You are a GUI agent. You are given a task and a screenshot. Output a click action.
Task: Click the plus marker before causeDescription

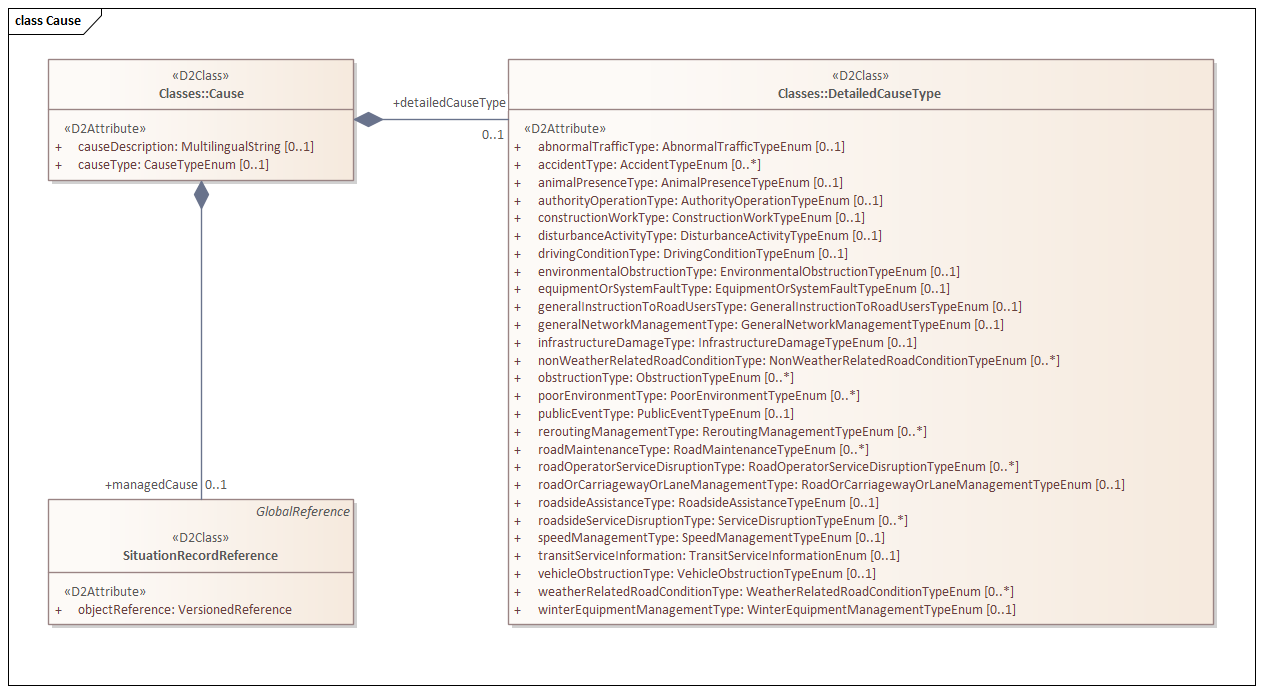(59, 147)
